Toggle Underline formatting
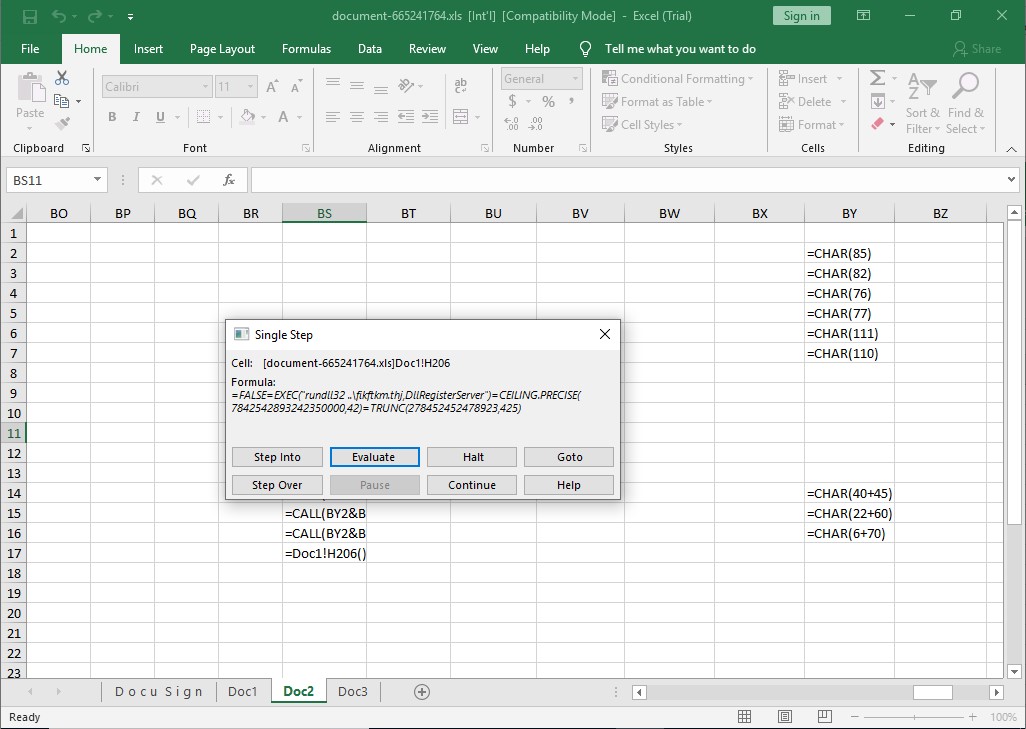 (x=160, y=117)
